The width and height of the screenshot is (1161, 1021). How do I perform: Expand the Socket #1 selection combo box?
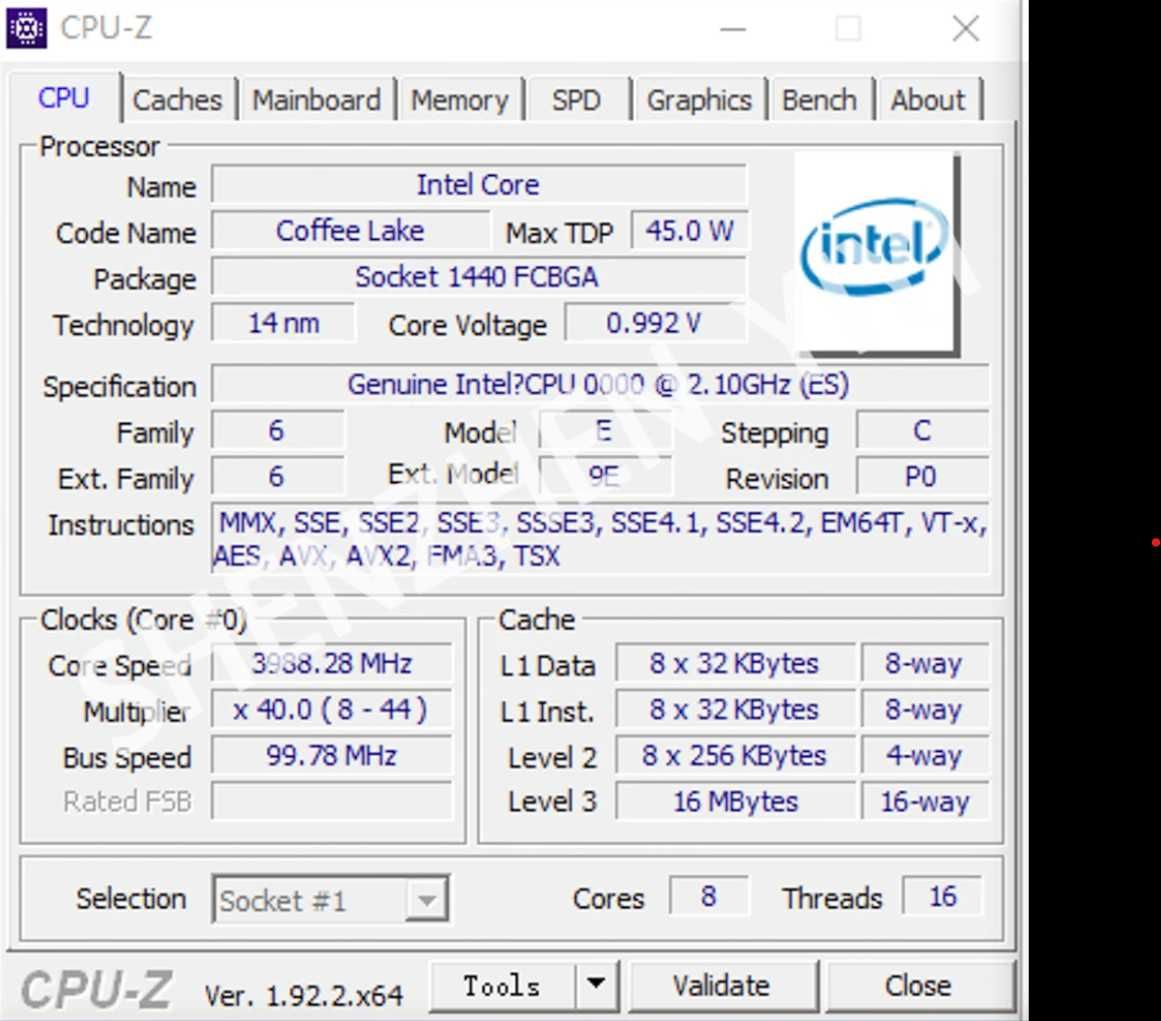pyautogui.click(x=330, y=899)
